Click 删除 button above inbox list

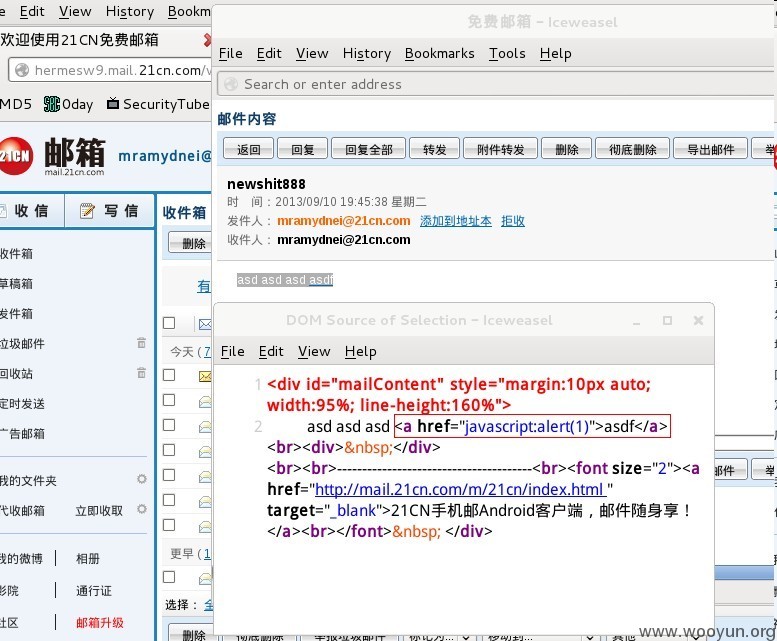tap(190, 243)
